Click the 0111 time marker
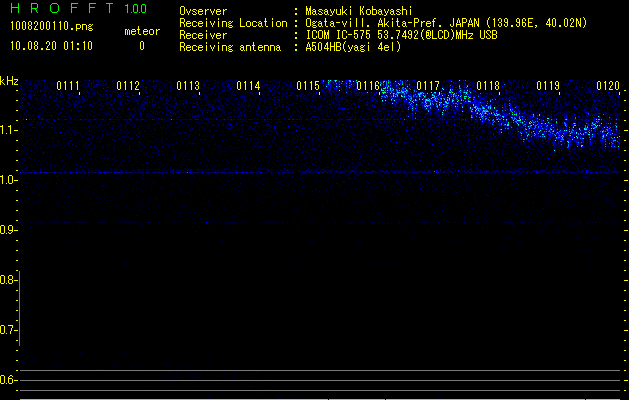This screenshot has height=400, width=629. point(68,86)
